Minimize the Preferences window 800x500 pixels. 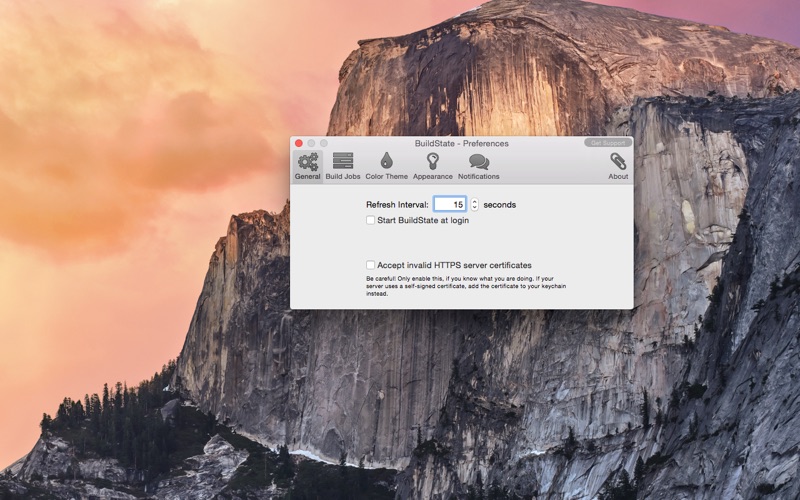click(311, 143)
